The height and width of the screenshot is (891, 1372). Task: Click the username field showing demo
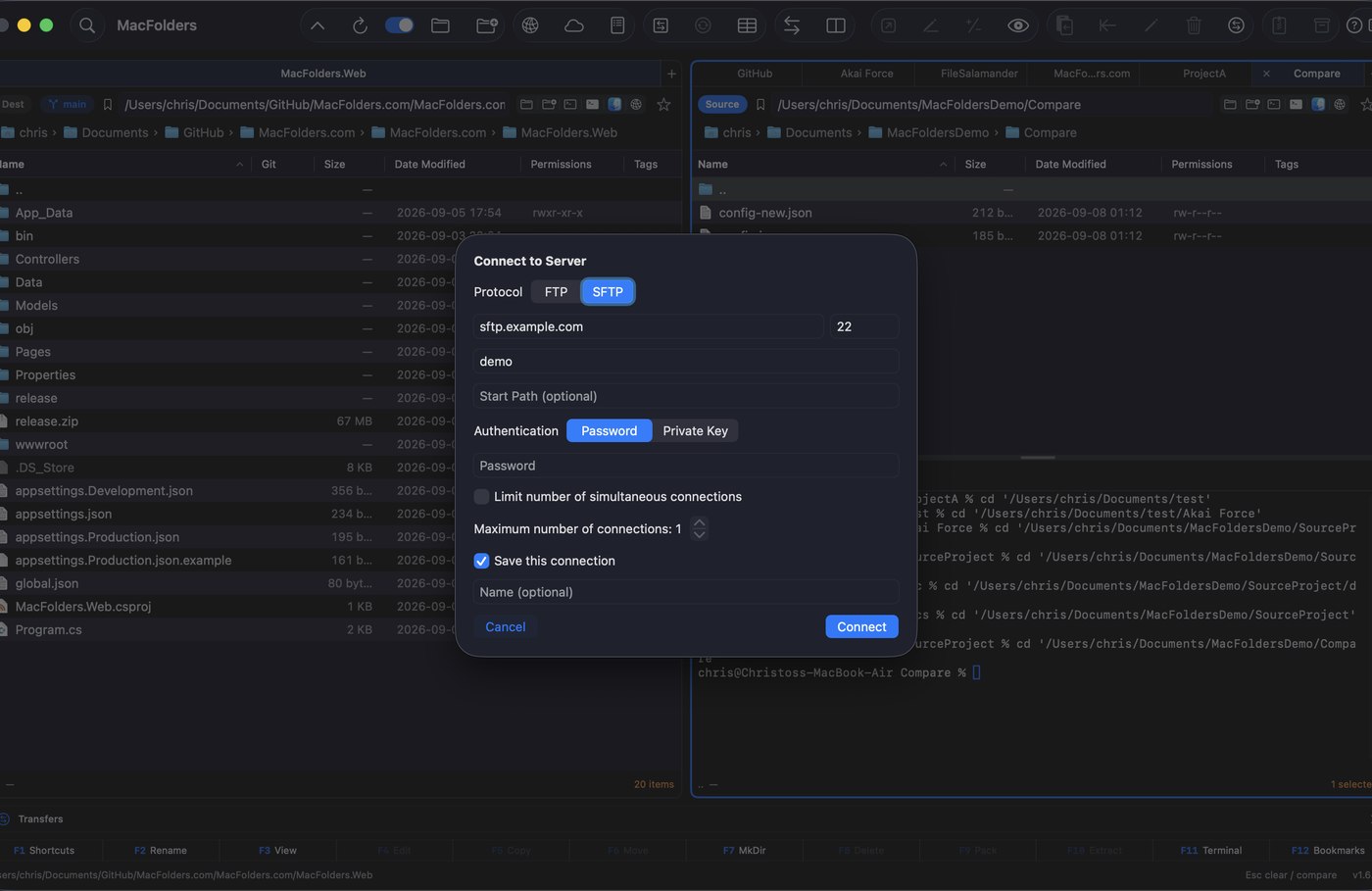[686, 362]
